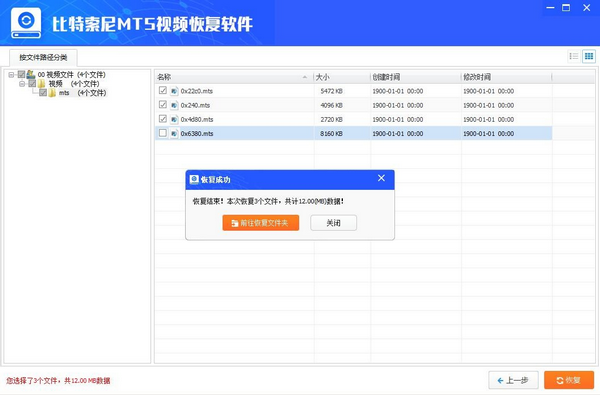Uncheck the 0x4d80.mts checkbox

tap(163, 119)
